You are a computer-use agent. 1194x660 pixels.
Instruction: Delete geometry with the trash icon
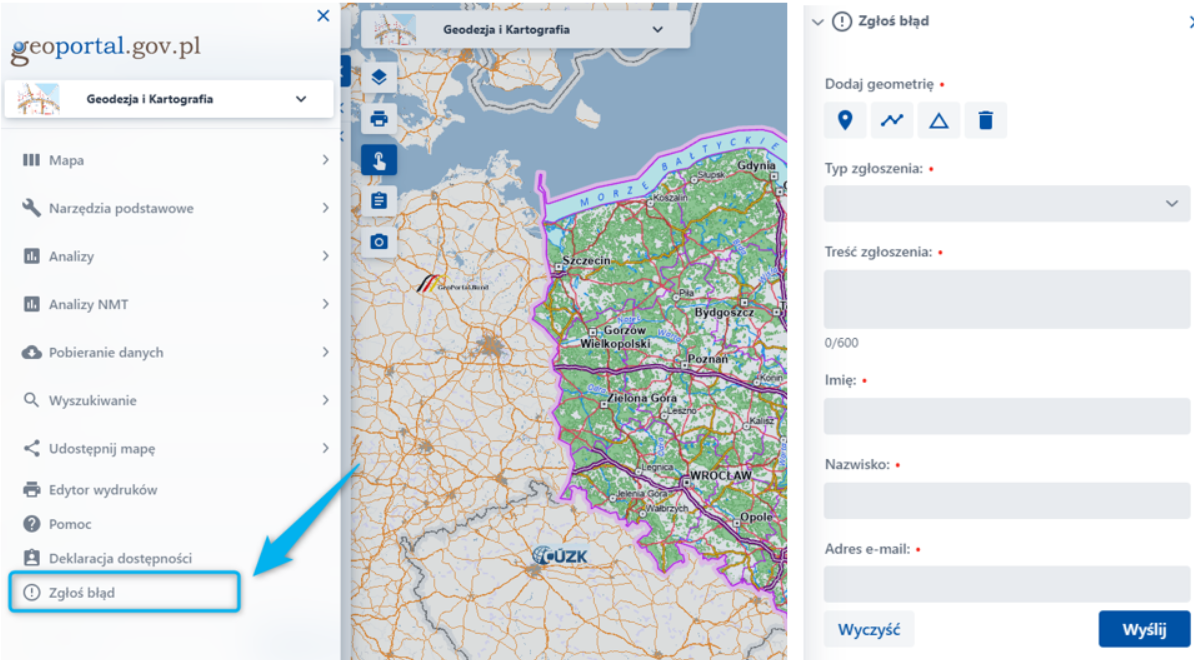[985, 121]
